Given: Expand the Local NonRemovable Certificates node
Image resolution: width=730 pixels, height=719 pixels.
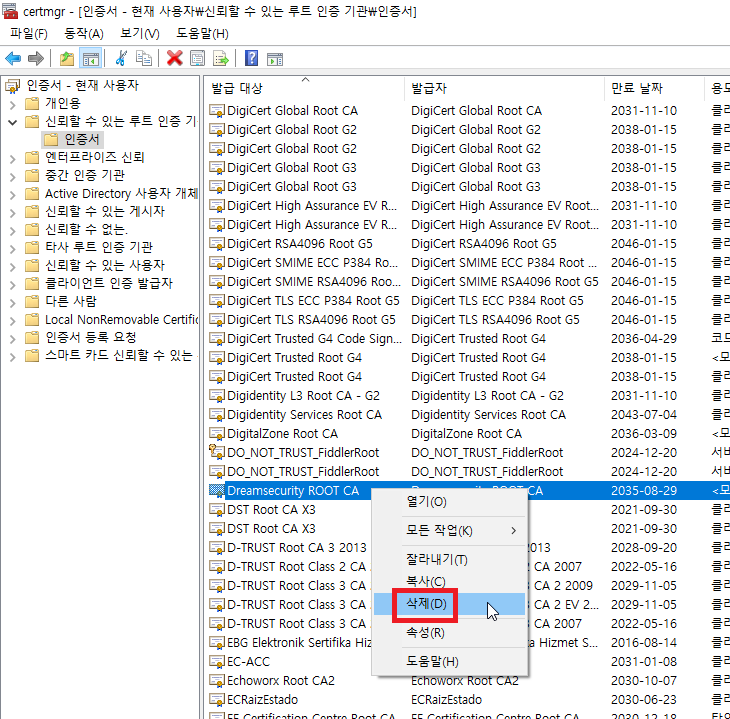Looking at the screenshot, I should click(13, 321).
